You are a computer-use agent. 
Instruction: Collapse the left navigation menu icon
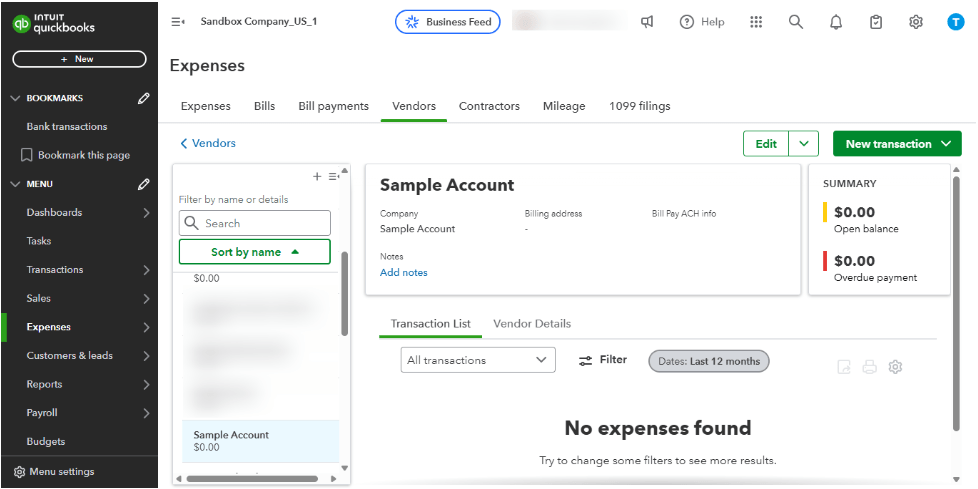pyautogui.click(x=178, y=22)
